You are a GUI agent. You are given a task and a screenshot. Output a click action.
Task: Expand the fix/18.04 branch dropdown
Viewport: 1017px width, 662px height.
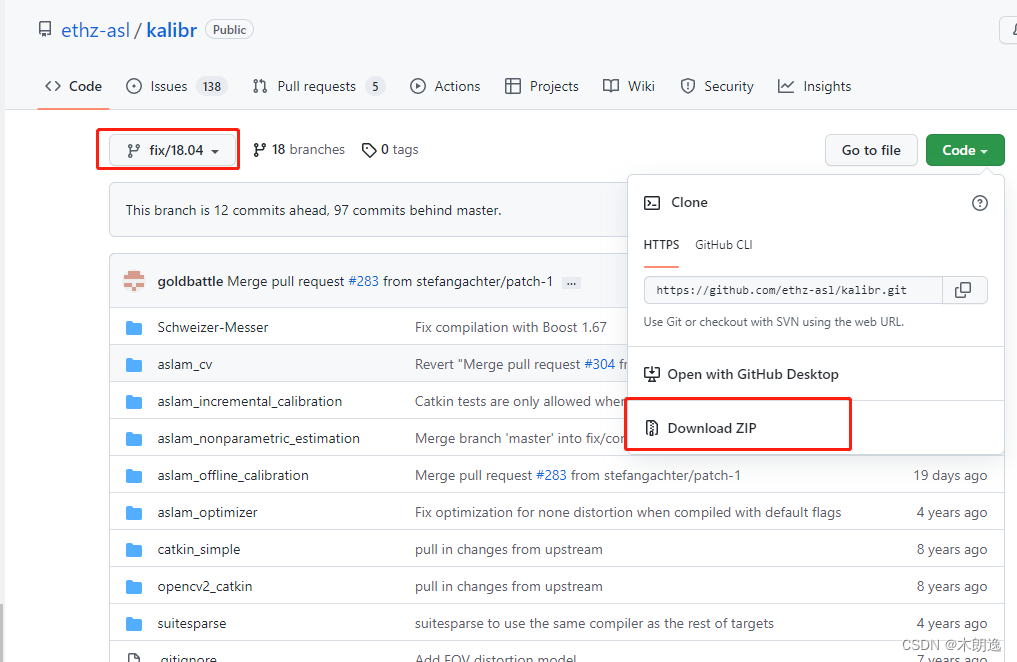172,150
